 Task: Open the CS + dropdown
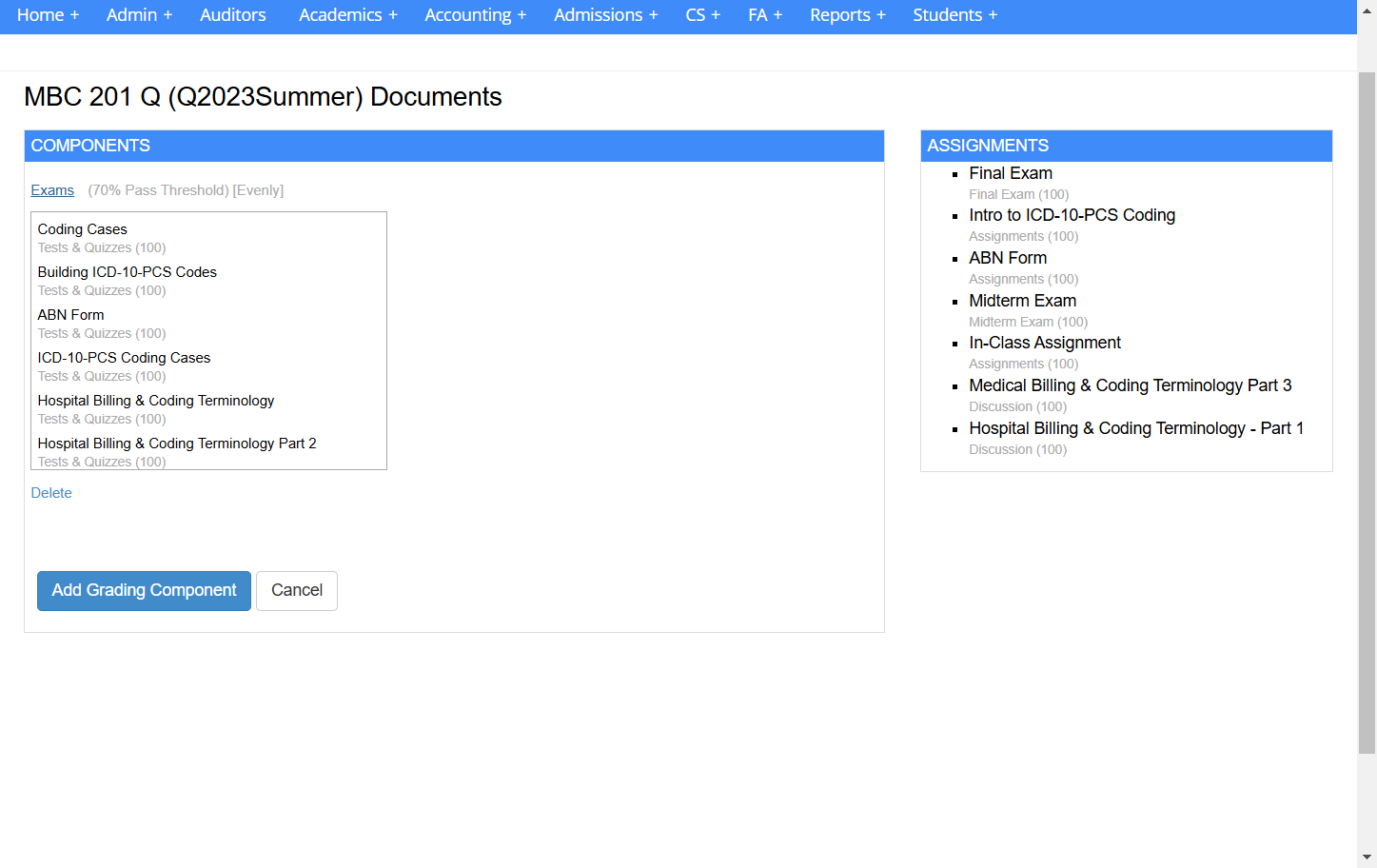(x=703, y=15)
